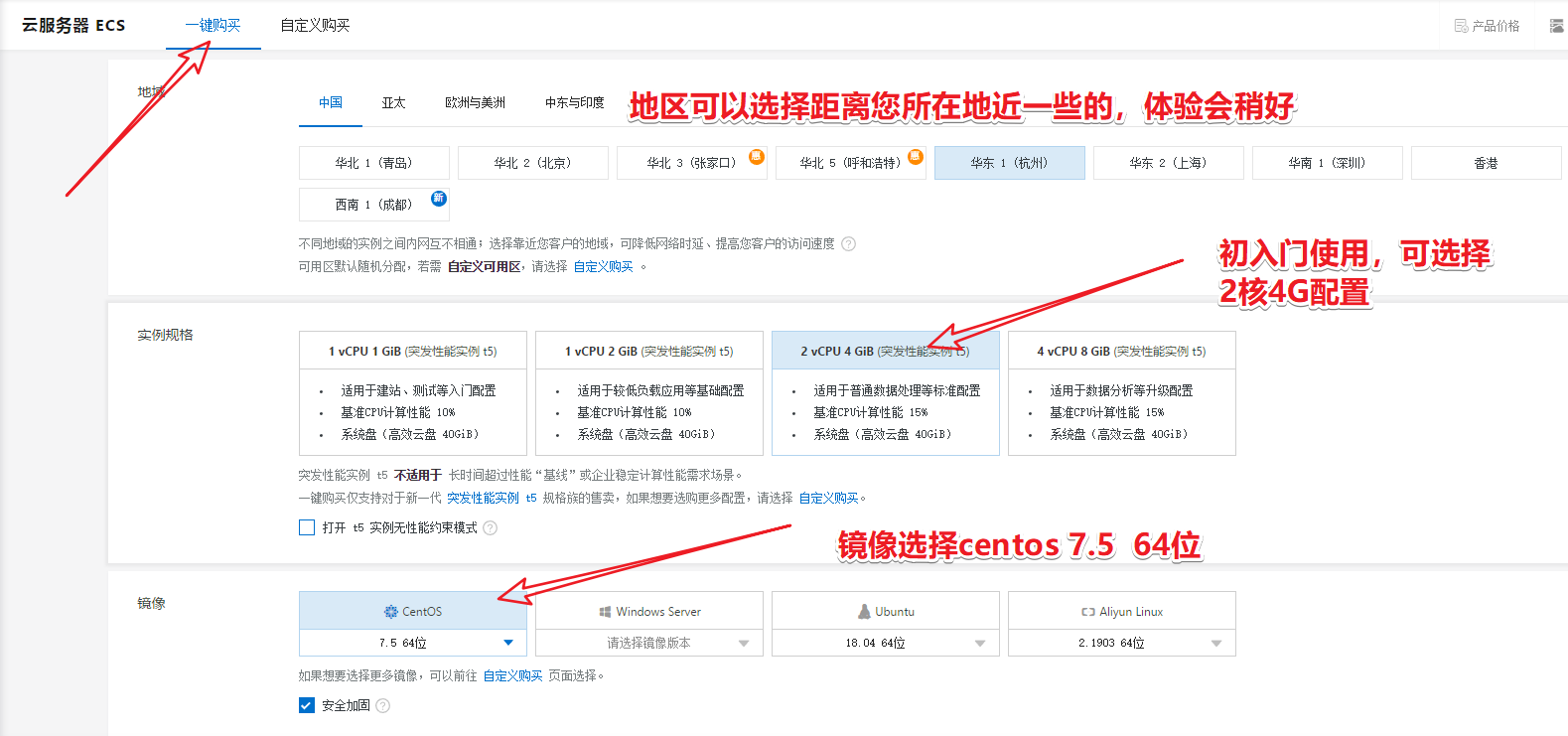This screenshot has width=1568, height=736.
Task: Select the 中东与印度 region tab
Action: pyautogui.click(x=574, y=102)
